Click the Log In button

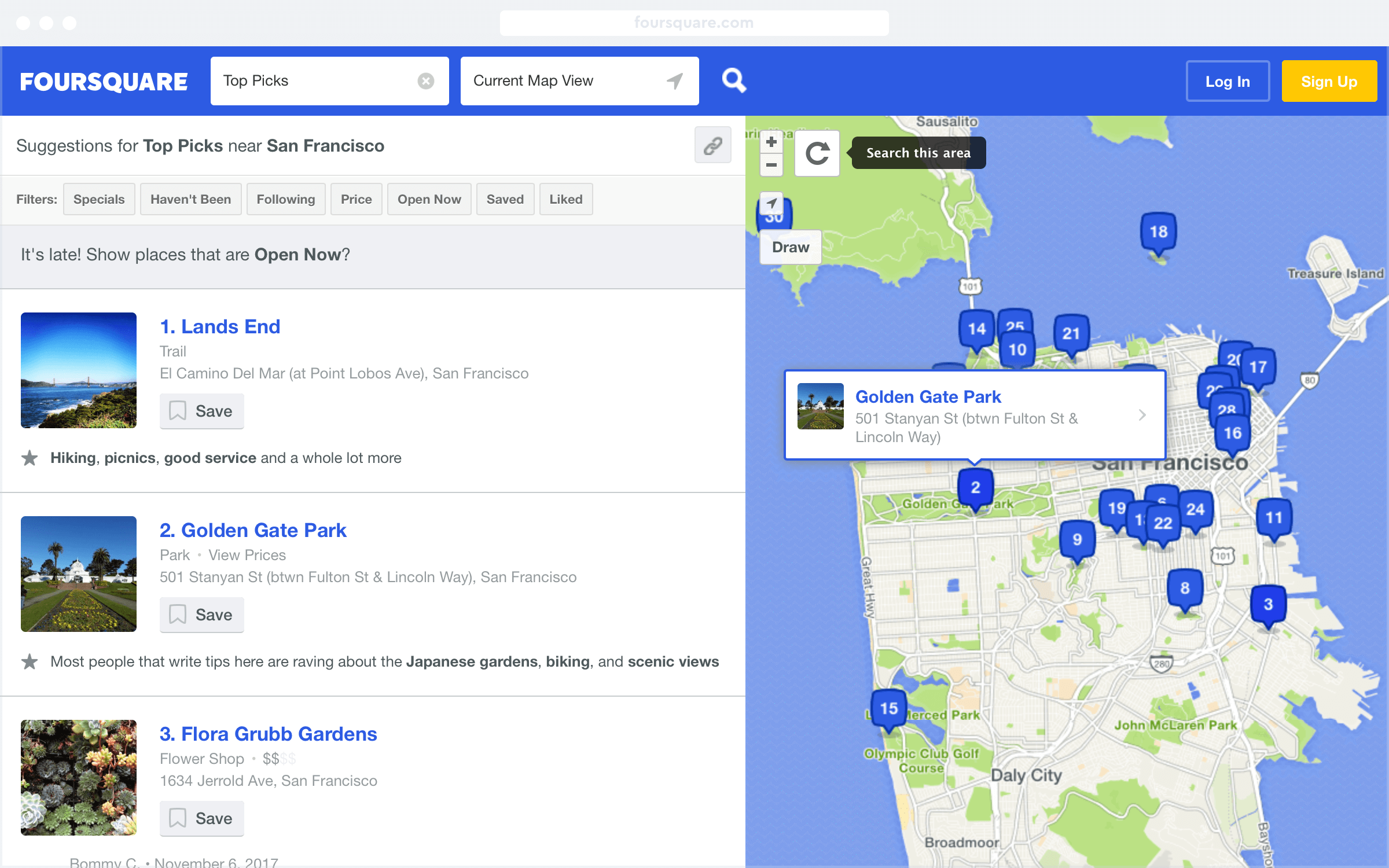(1228, 82)
